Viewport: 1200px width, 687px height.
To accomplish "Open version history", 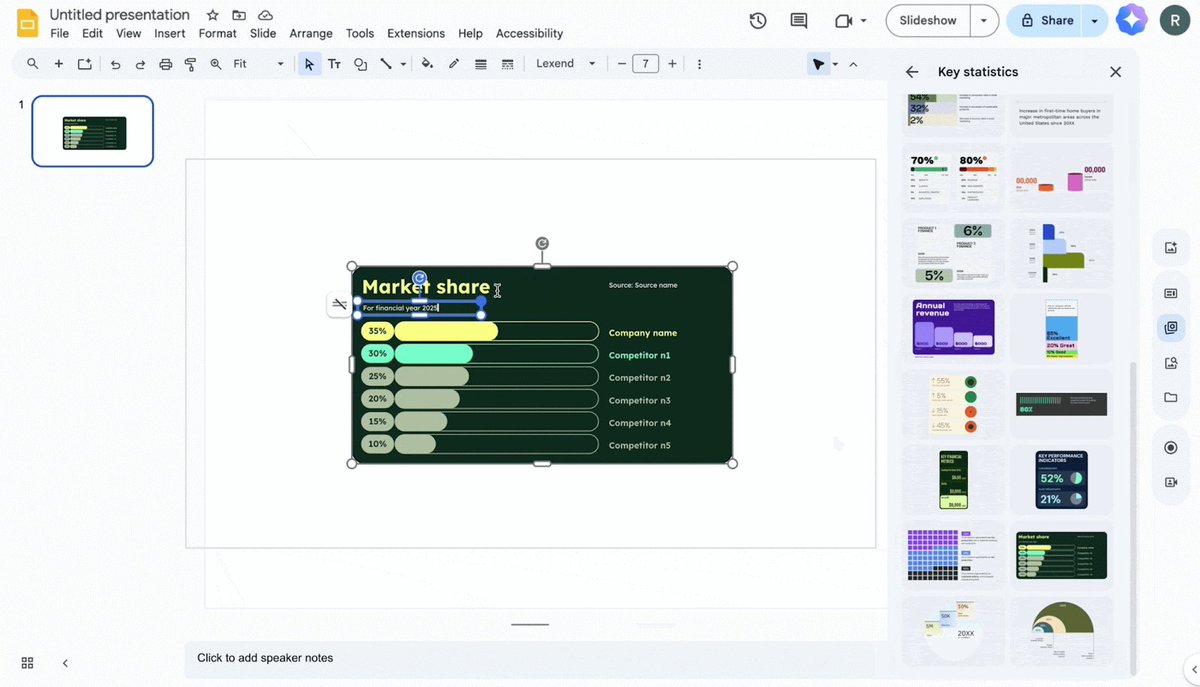I will click(757, 20).
